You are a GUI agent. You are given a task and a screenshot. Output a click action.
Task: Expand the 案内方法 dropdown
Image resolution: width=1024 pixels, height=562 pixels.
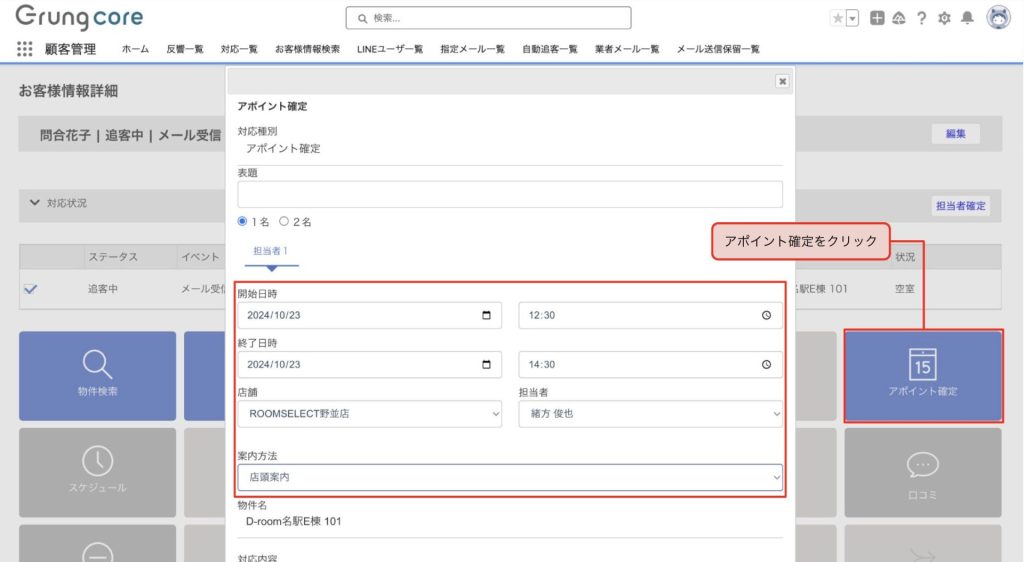point(510,478)
